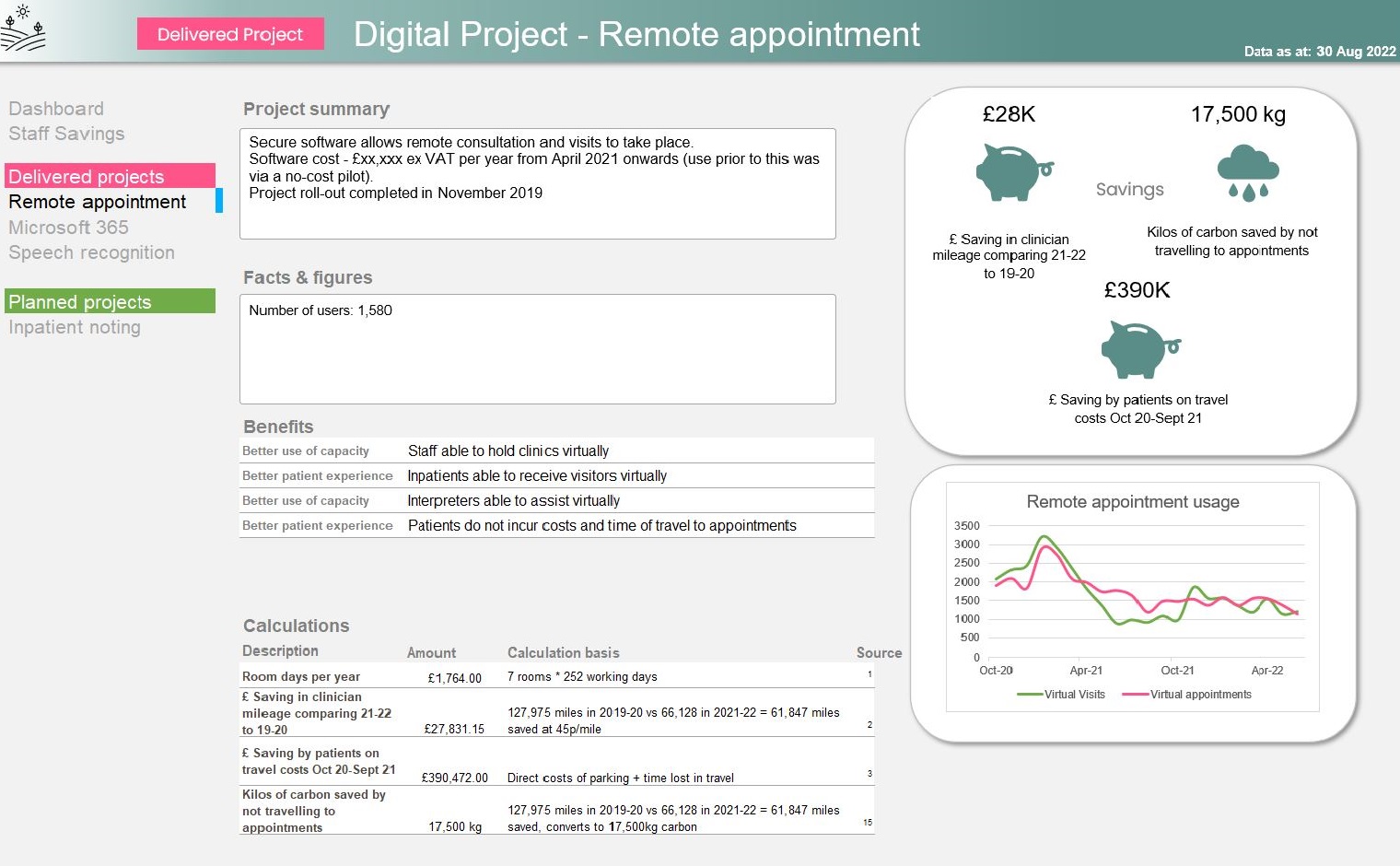Screen dimensions: 1400x866
Task: Click the Data as at date label
Action: (x=1319, y=53)
